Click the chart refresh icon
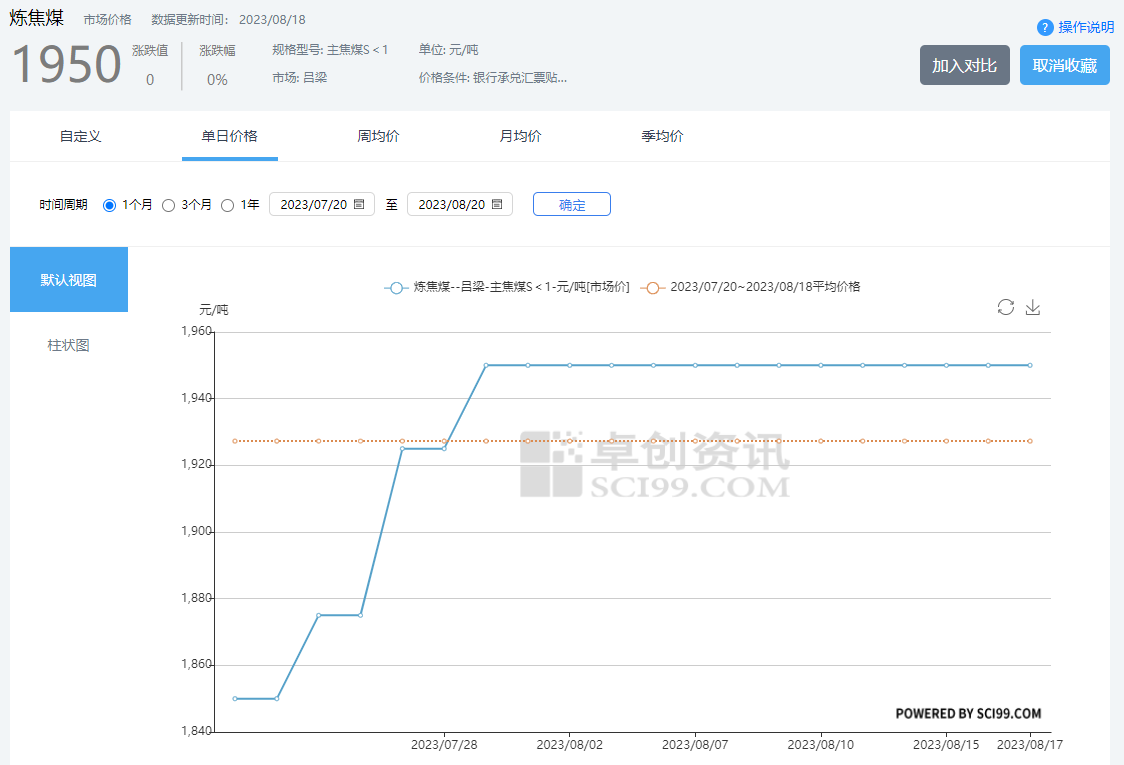 [1005, 307]
